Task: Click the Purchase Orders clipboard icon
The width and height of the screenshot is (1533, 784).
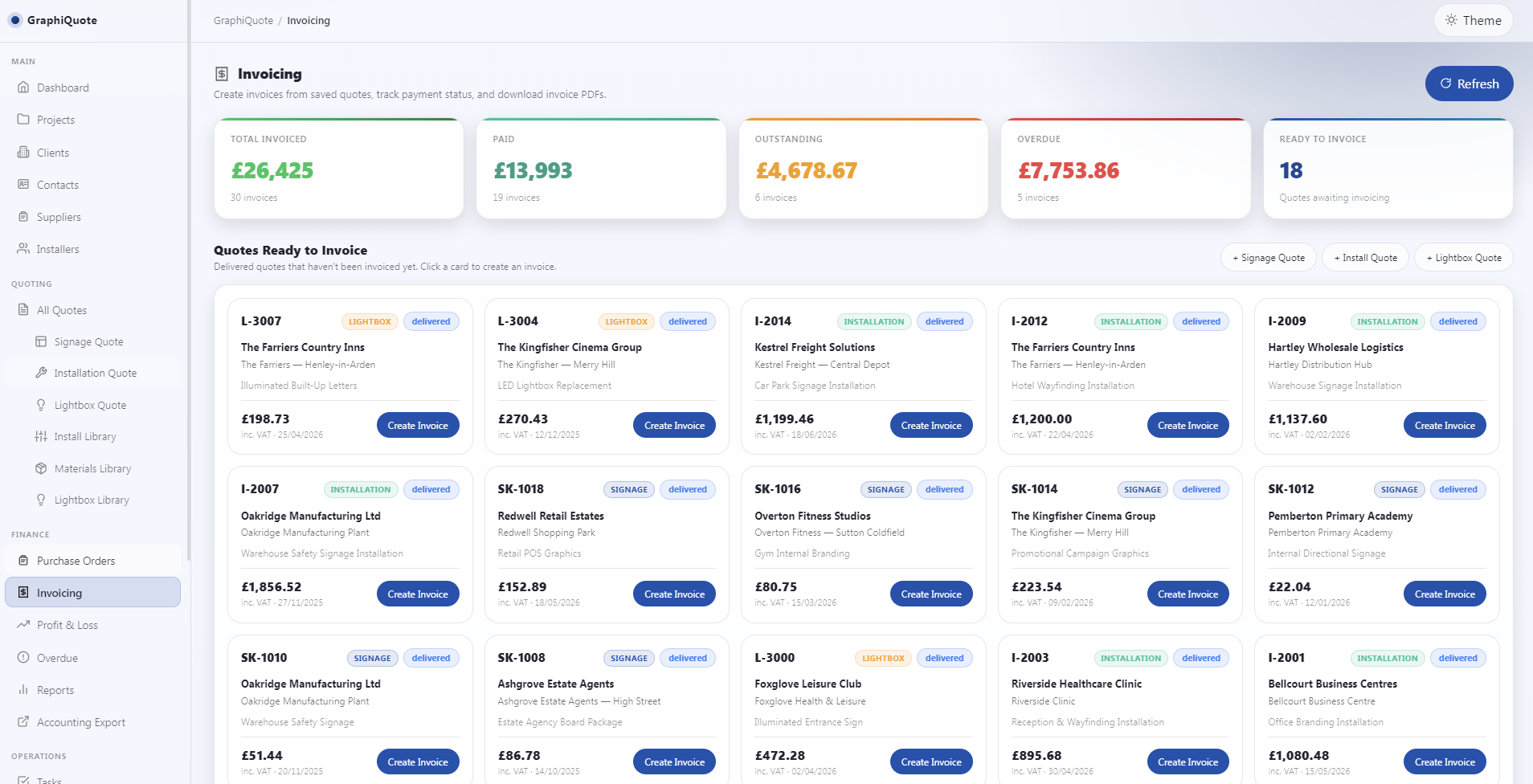Action: coord(23,561)
